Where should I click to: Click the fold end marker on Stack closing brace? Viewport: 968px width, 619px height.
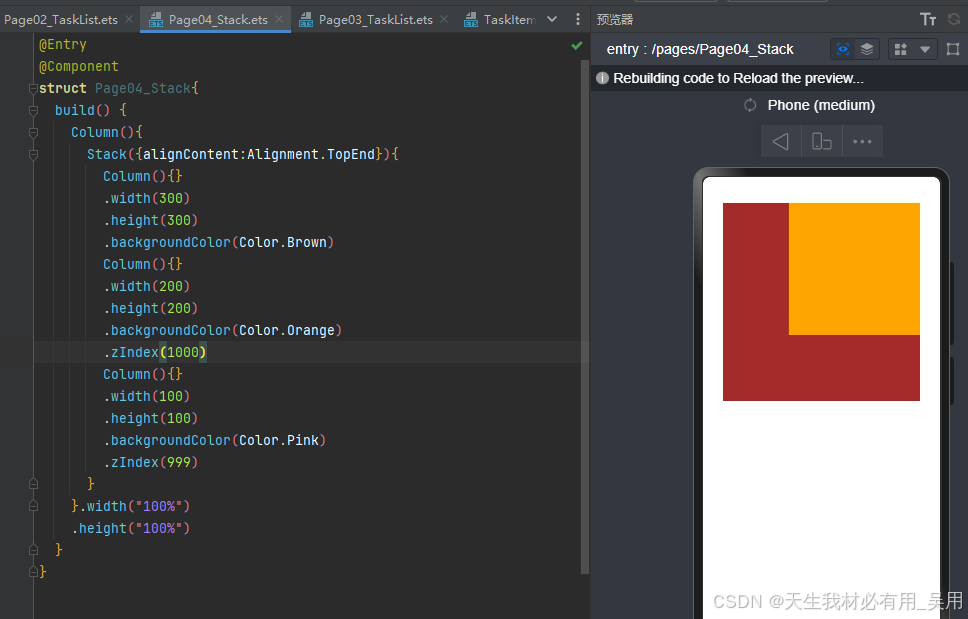pos(33,484)
